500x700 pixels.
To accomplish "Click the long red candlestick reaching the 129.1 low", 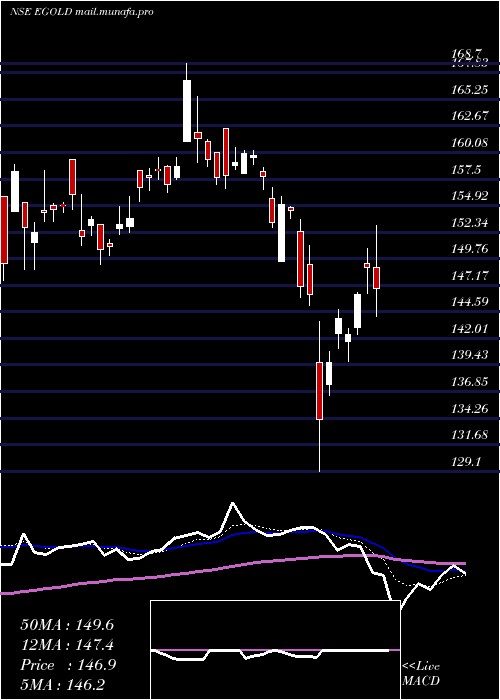I will [320, 391].
